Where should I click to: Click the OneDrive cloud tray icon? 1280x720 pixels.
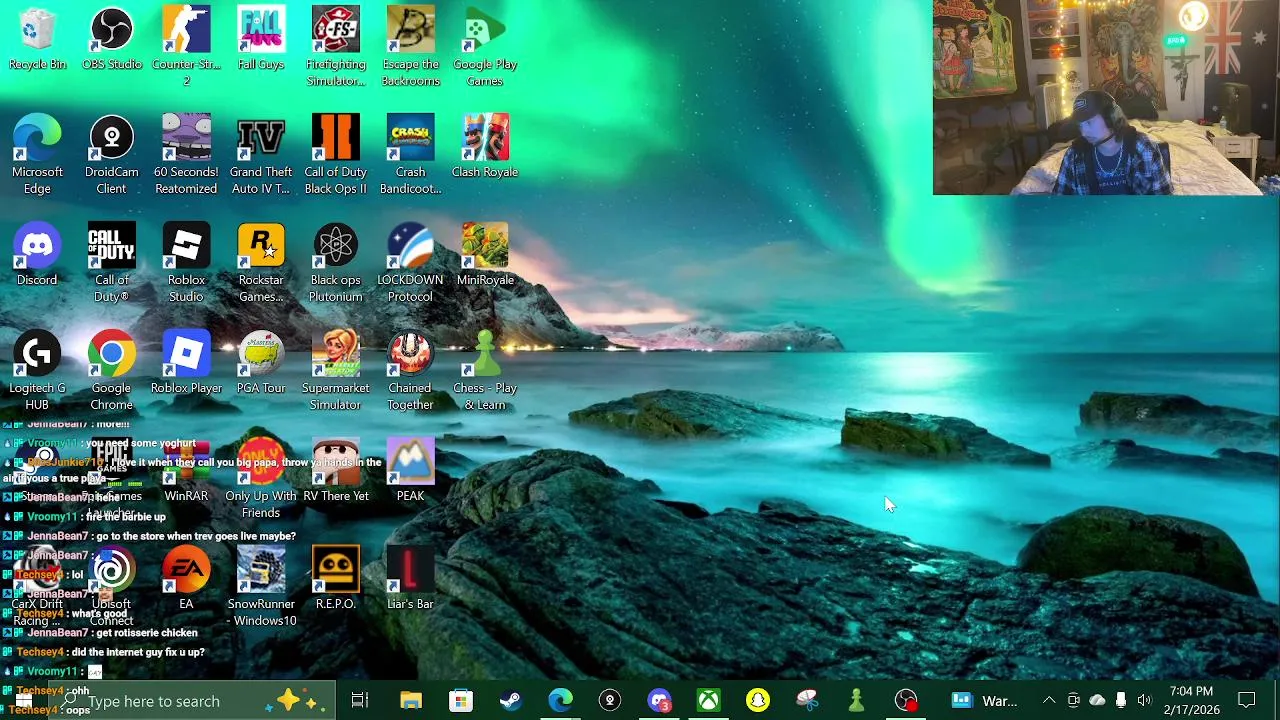pos(1097,701)
